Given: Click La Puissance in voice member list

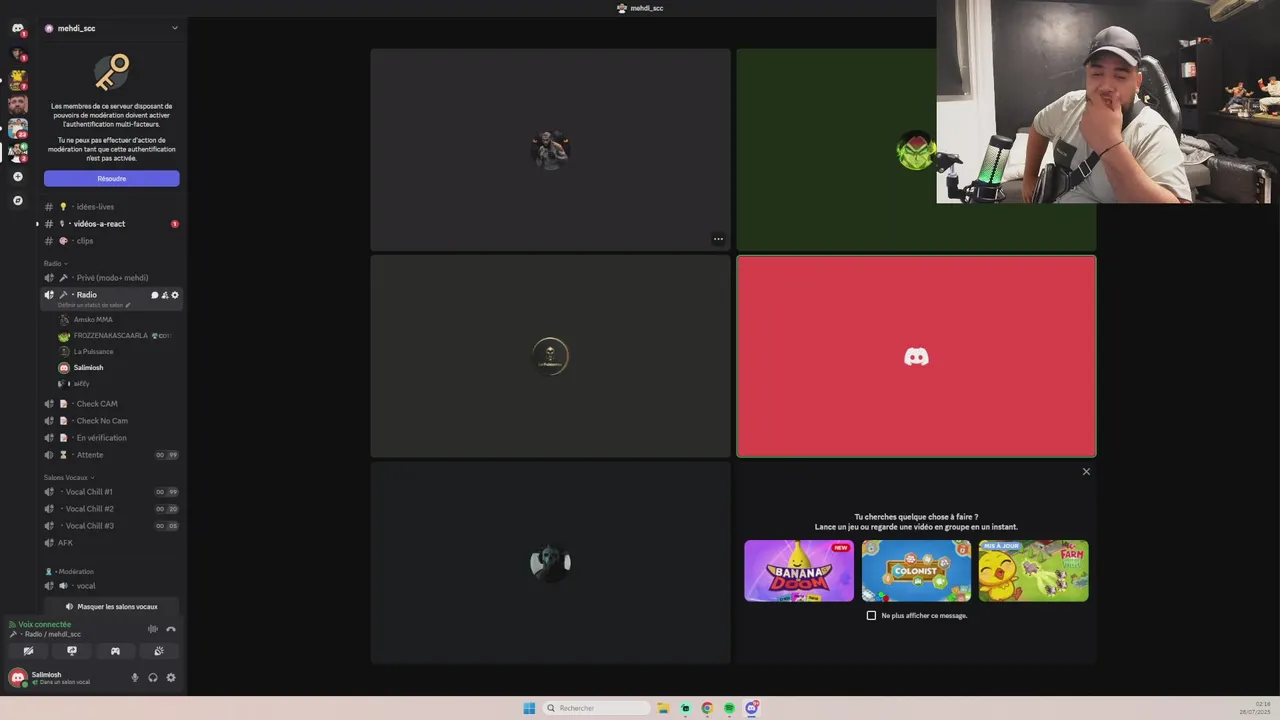Looking at the screenshot, I should click(93, 352).
